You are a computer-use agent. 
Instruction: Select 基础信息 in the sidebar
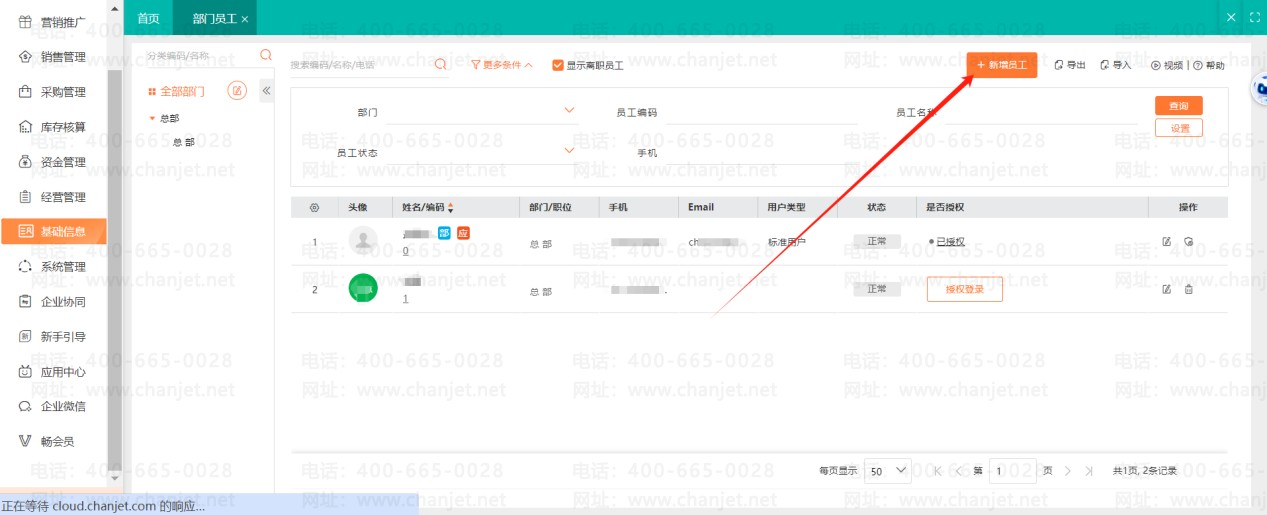[x=54, y=231]
